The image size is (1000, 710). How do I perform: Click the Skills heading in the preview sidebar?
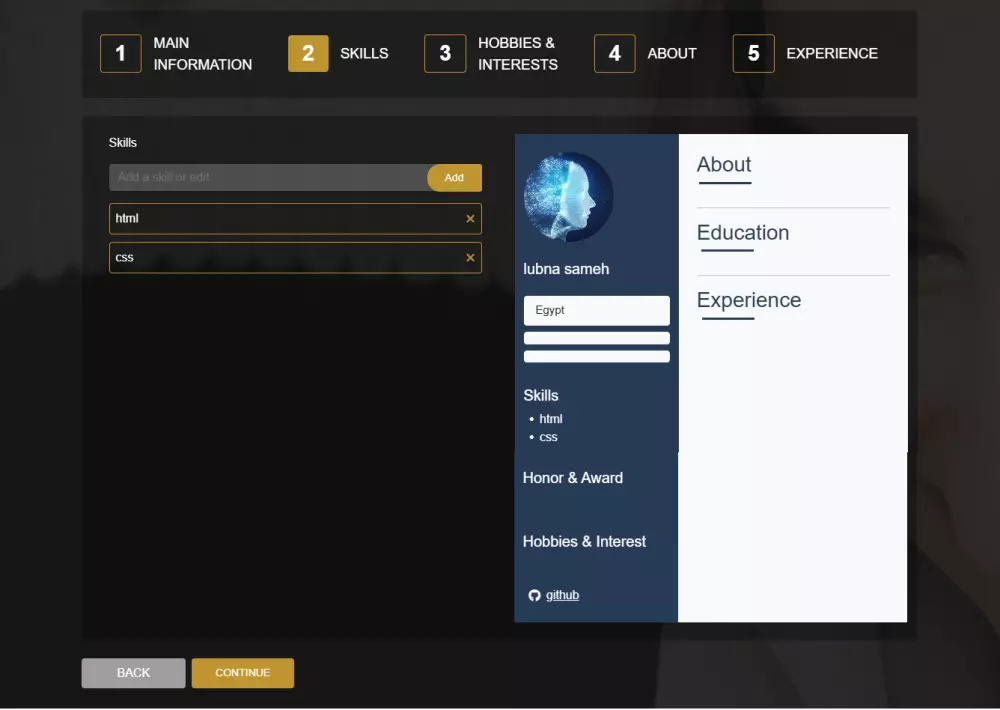click(x=541, y=396)
